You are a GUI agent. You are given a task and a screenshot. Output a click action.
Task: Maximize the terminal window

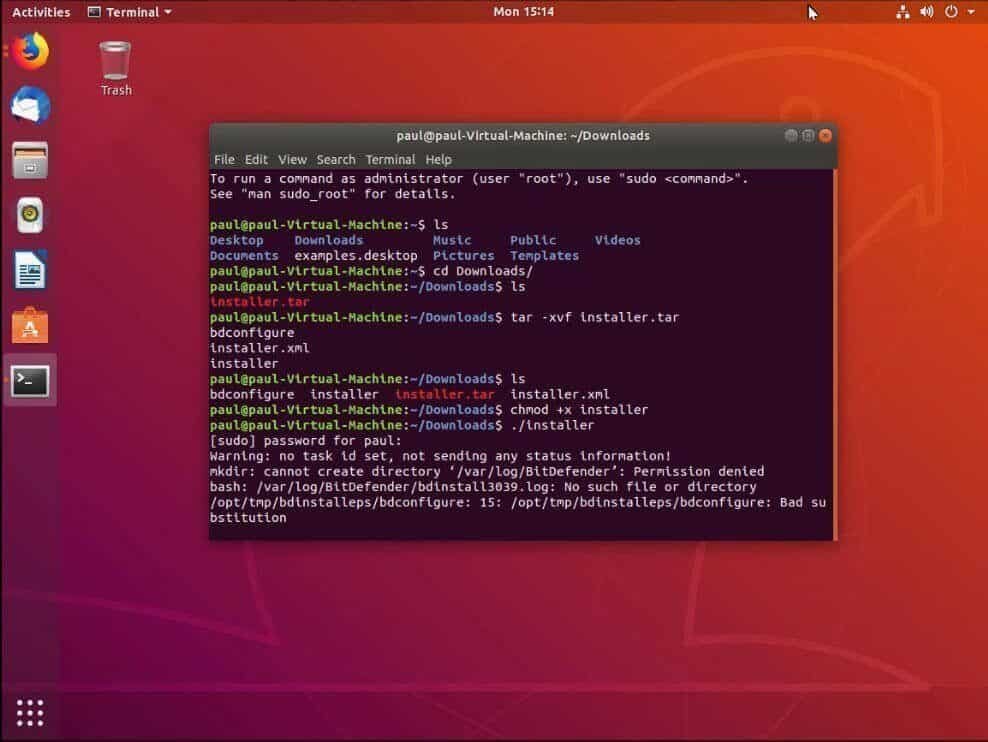(x=808, y=135)
